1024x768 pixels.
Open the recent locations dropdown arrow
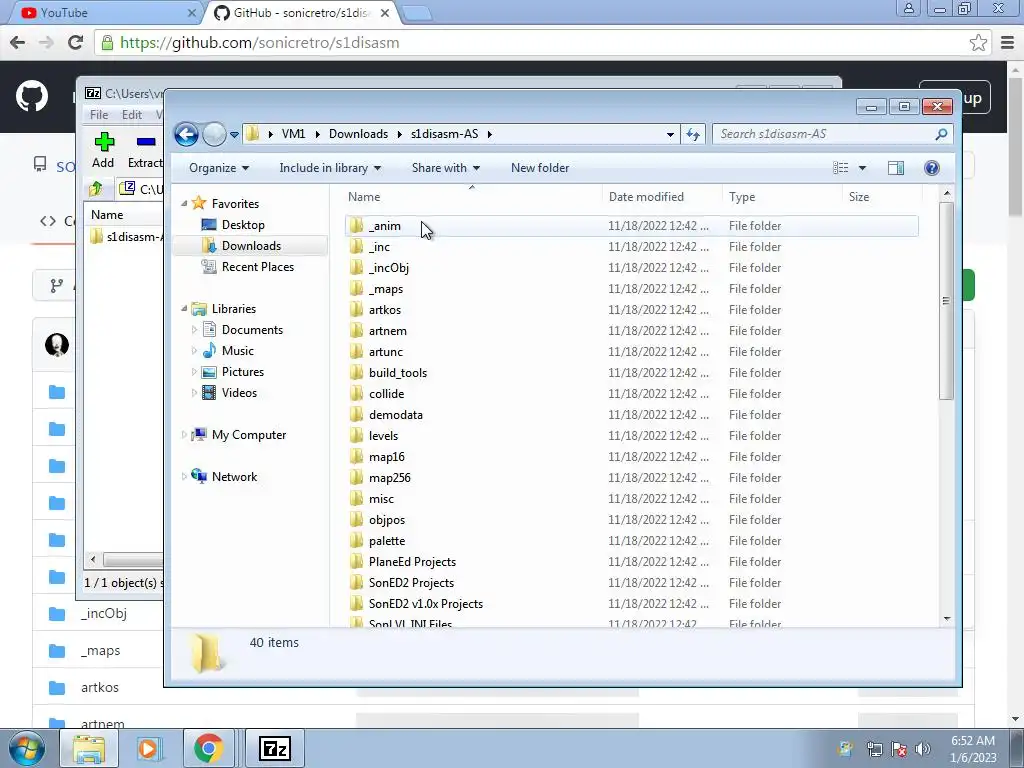[234, 135]
